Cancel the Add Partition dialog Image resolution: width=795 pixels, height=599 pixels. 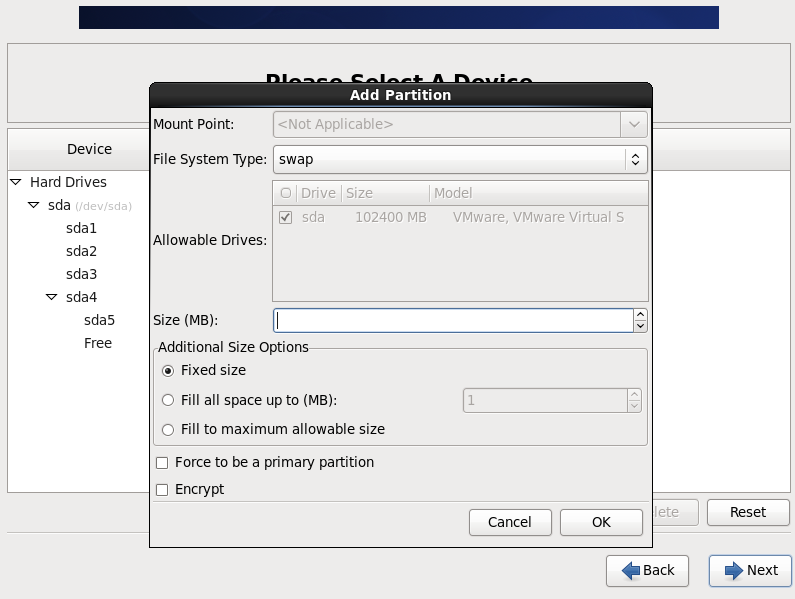click(510, 522)
